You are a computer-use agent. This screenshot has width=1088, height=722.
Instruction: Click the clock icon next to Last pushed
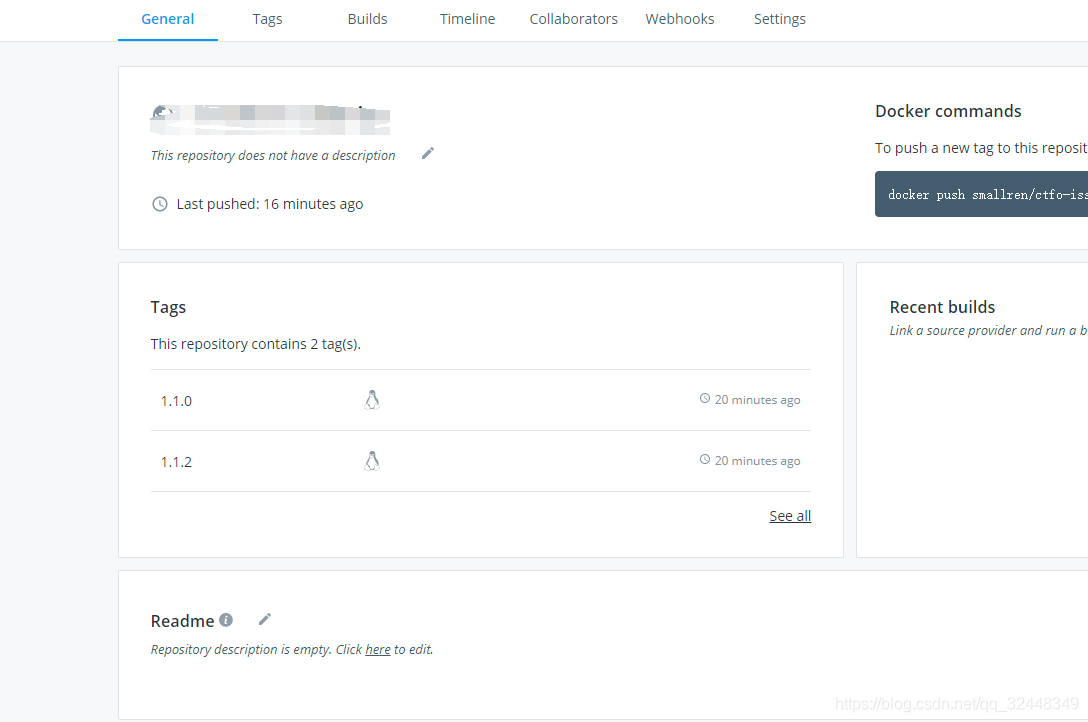159,203
